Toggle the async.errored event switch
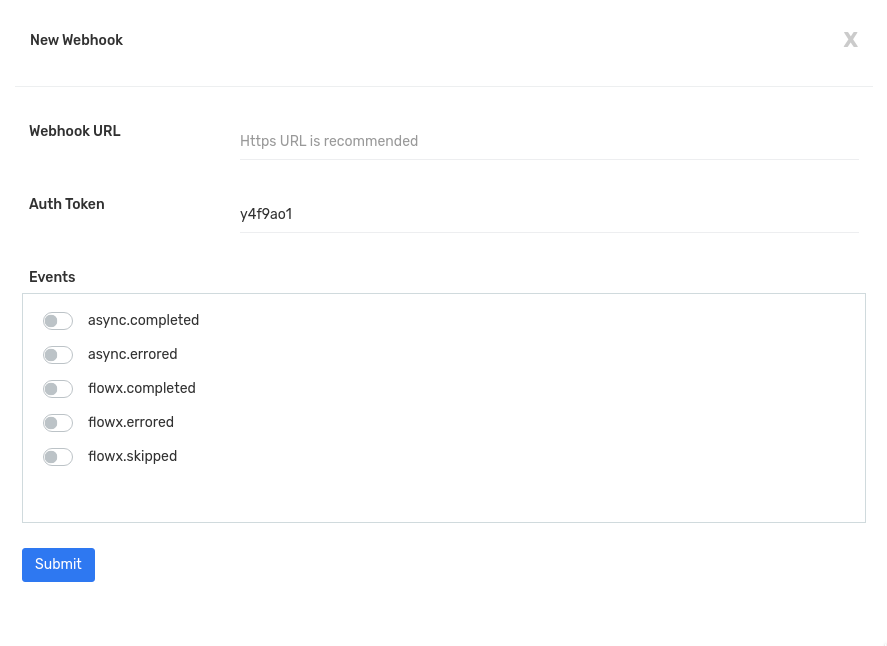This screenshot has height=646, width=887. tap(58, 355)
